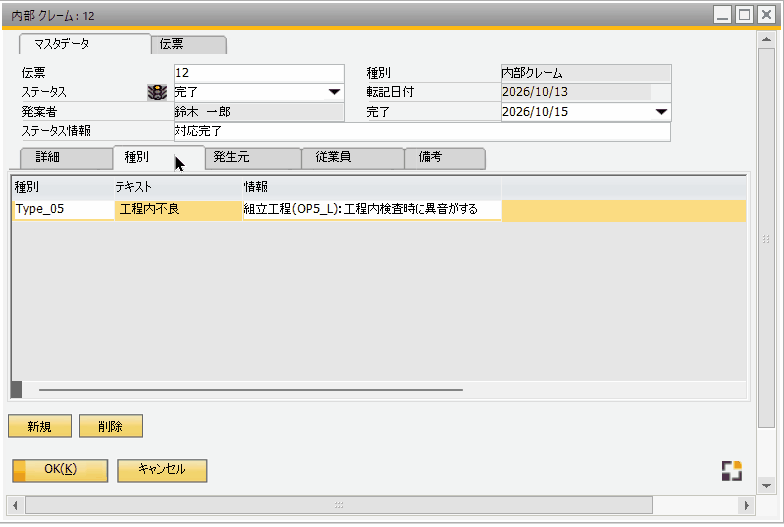Click the 種別 field showing 内部クレーム
The width and height of the screenshot is (784, 527).
coord(586,73)
